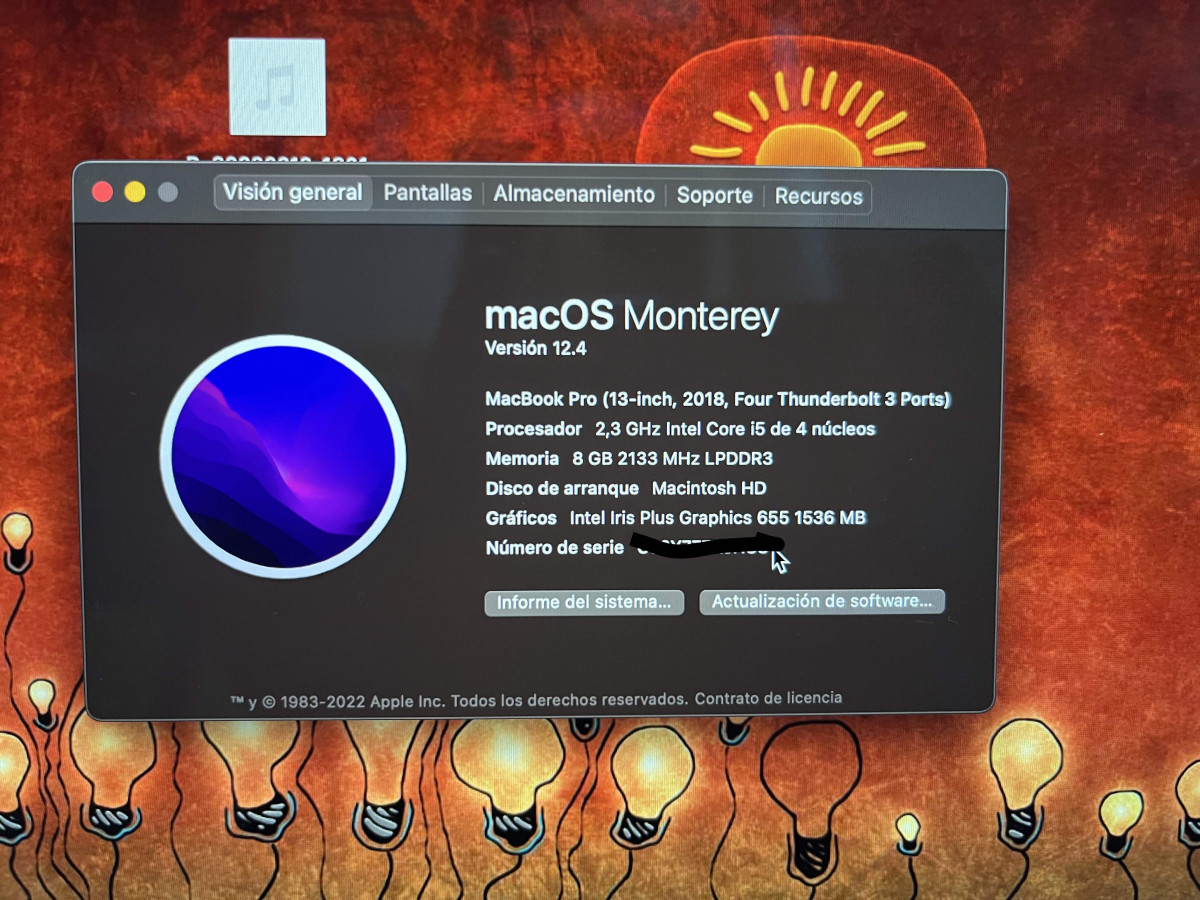This screenshot has width=1200, height=900.
Task: Open the Almacenamiento tab
Action: click(x=574, y=195)
